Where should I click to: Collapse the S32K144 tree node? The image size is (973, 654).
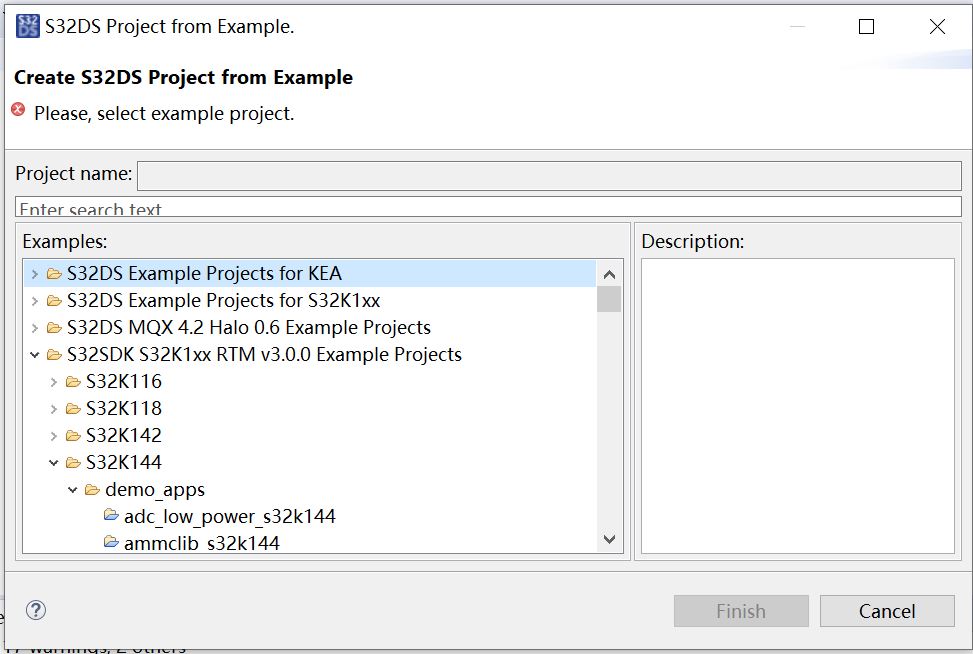54,462
